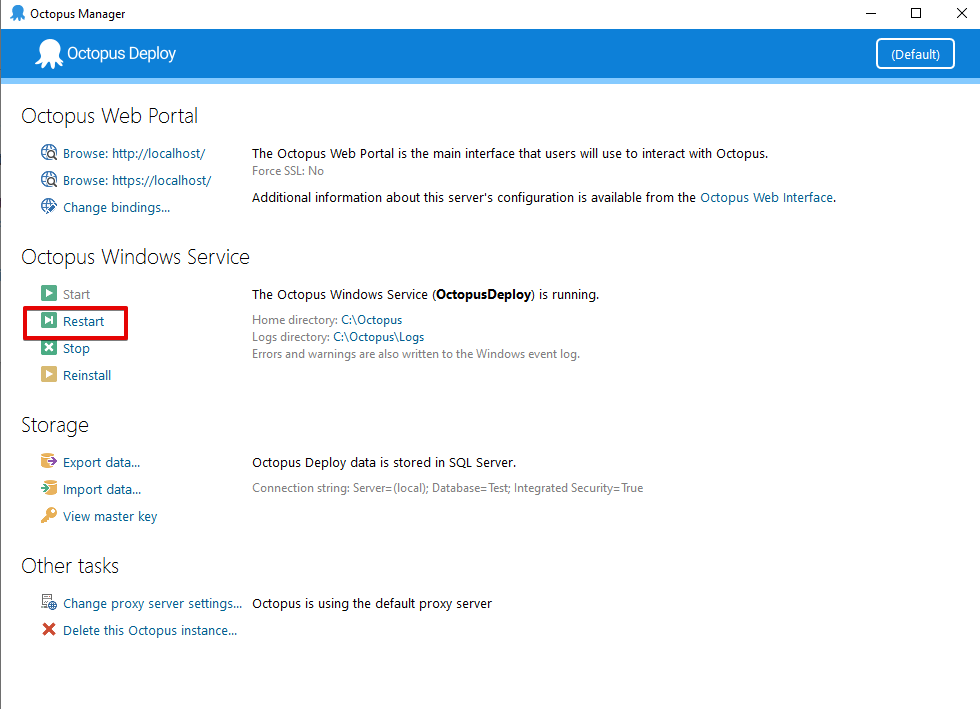
Task: Open home directory C:\Octopus link
Action: (x=371, y=320)
